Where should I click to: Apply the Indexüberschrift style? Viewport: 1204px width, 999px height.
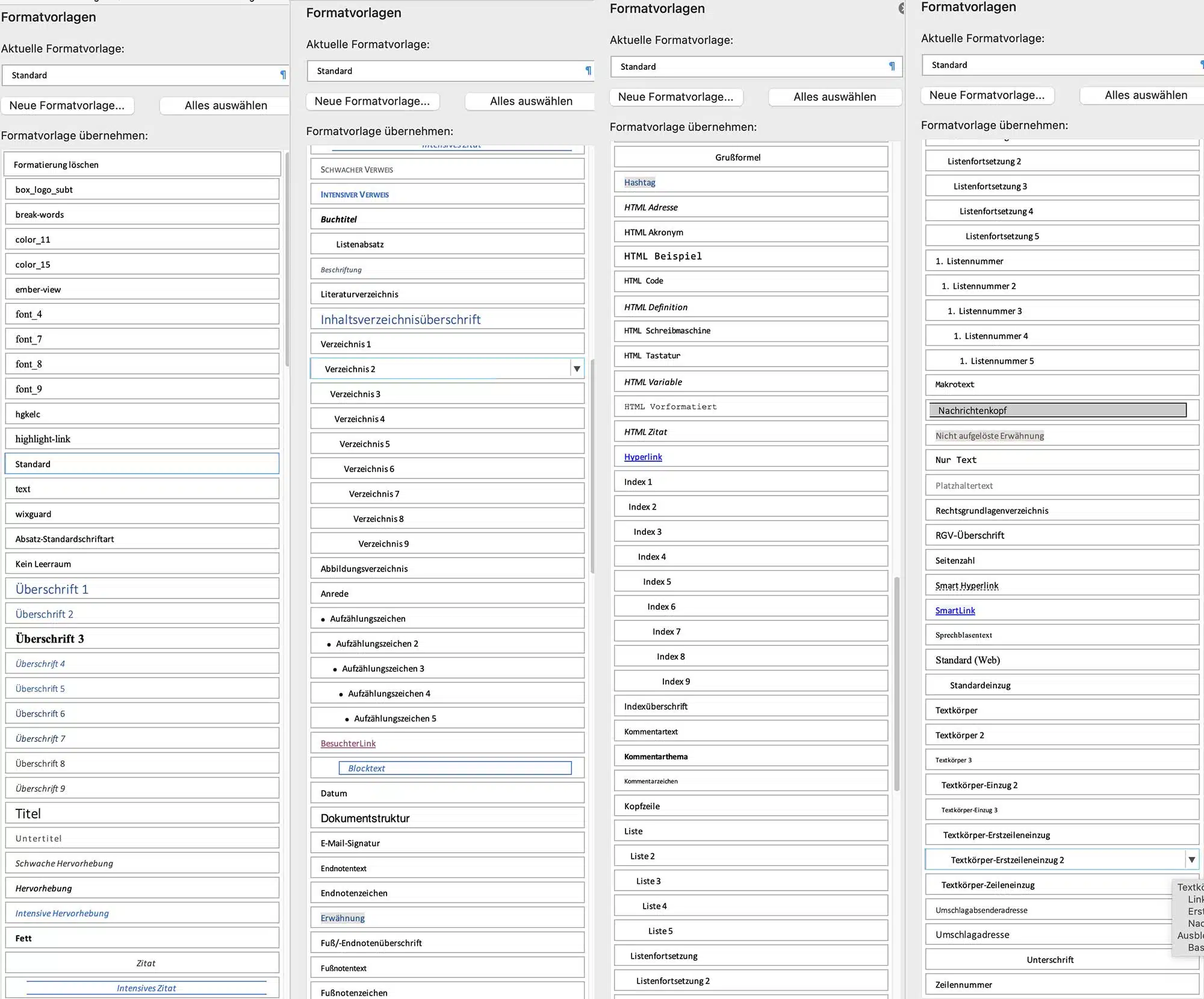(751, 706)
